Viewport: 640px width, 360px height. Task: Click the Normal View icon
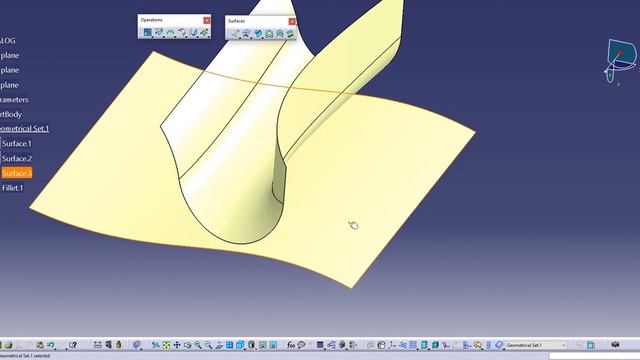219,345
